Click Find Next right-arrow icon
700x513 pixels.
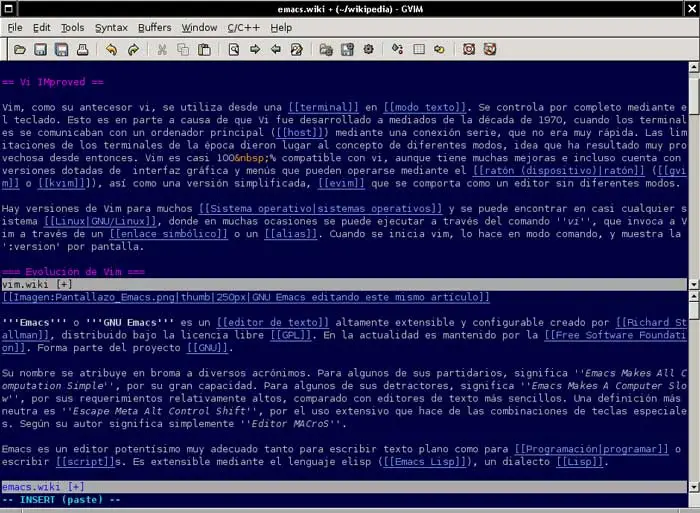pos(255,50)
